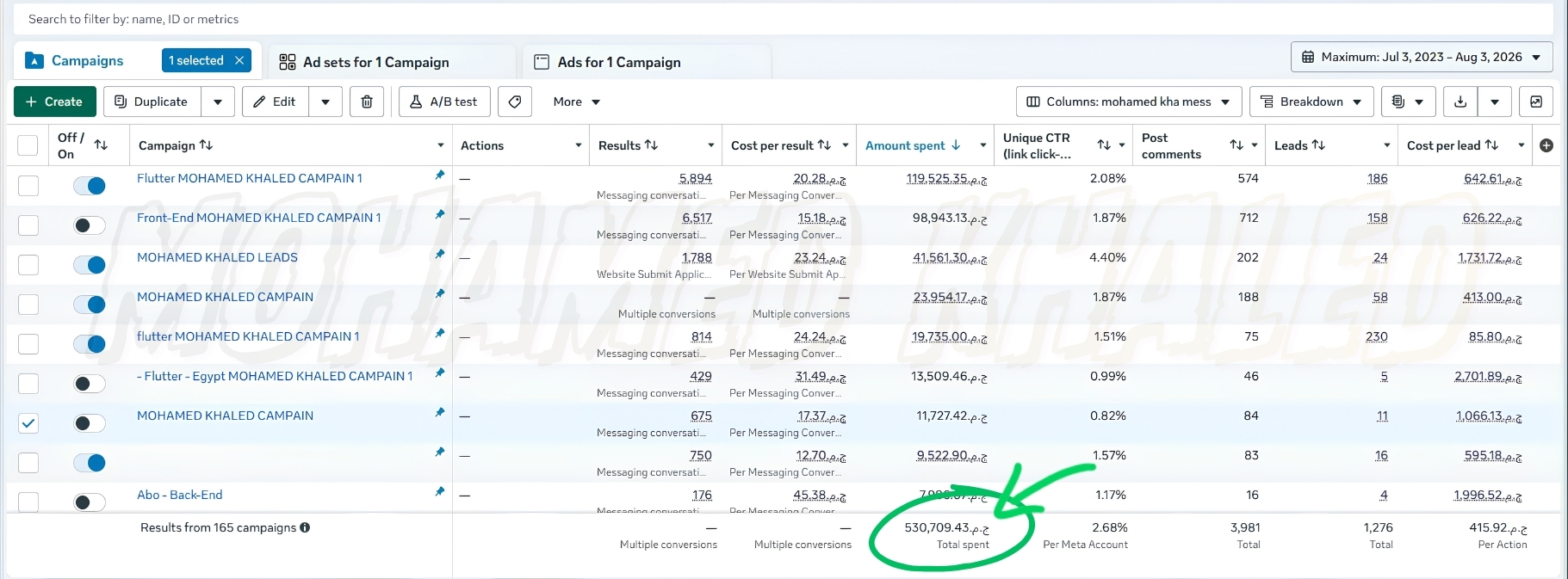This screenshot has height=579, width=1568.
Task: Click the export download icon
Action: (x=1460, y=102)
